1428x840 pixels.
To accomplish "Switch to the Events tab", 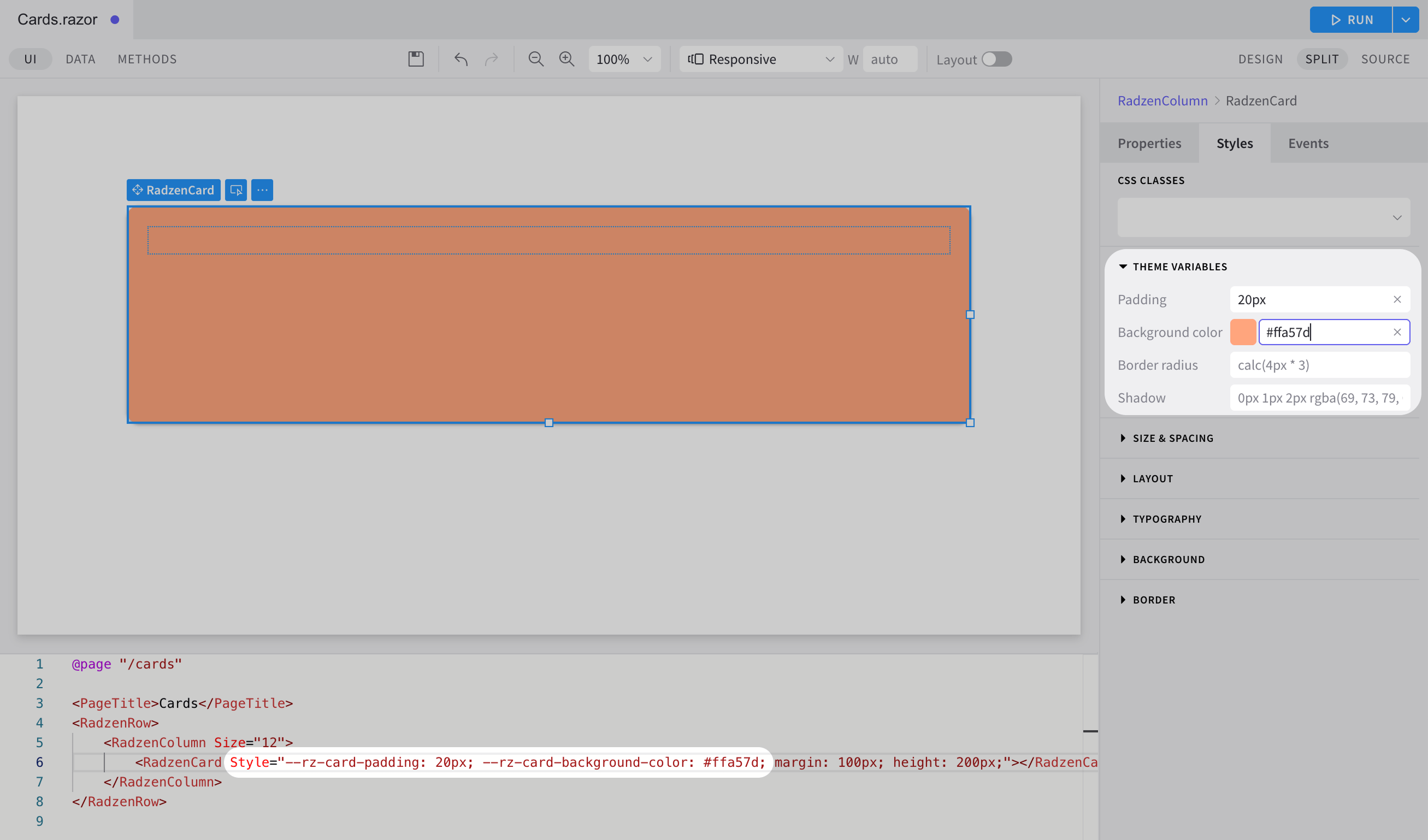I will (x=1308, y=143).
